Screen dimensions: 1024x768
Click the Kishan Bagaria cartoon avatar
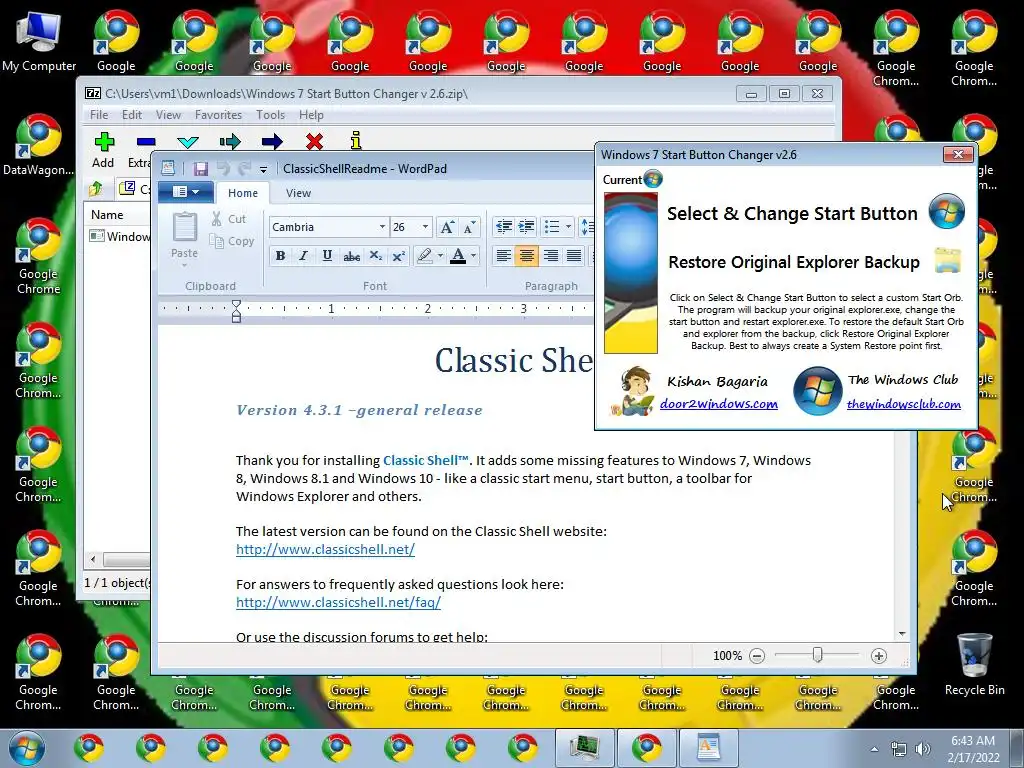632,391
